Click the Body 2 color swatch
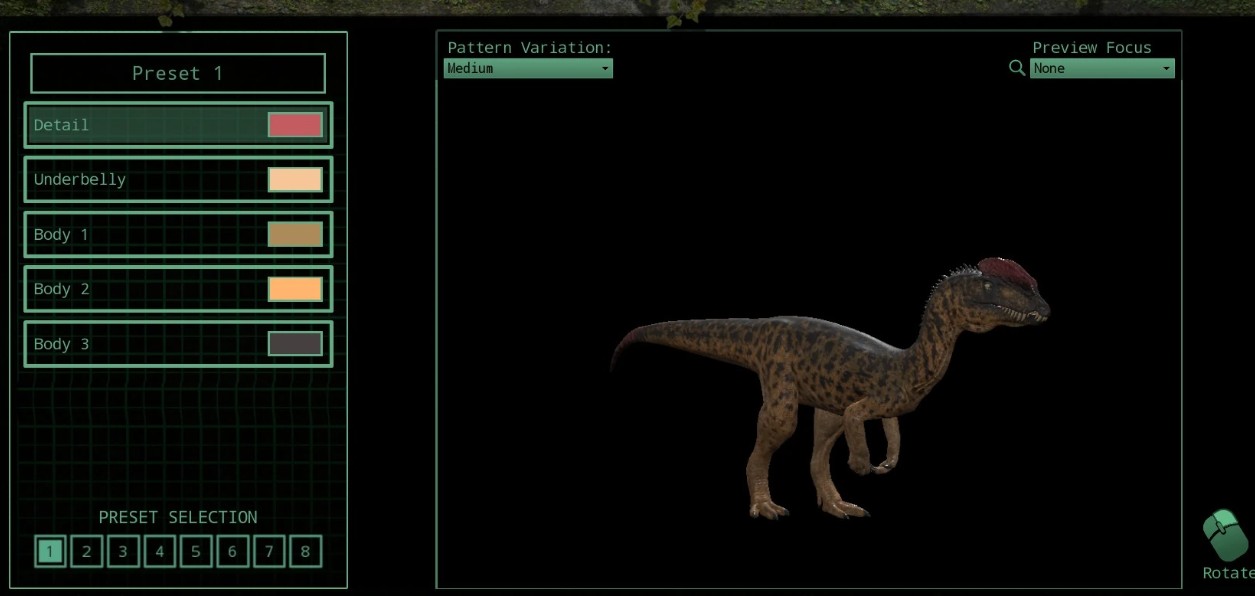The height and width of the screenshot is (596, 1255). [295, 289]
